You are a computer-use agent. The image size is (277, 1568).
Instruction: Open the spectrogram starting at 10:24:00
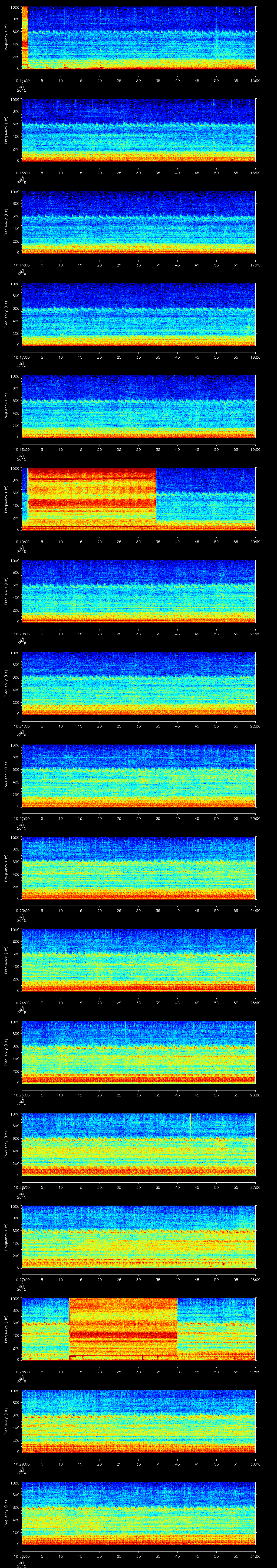pyautogui.click(x=138, y=959)
